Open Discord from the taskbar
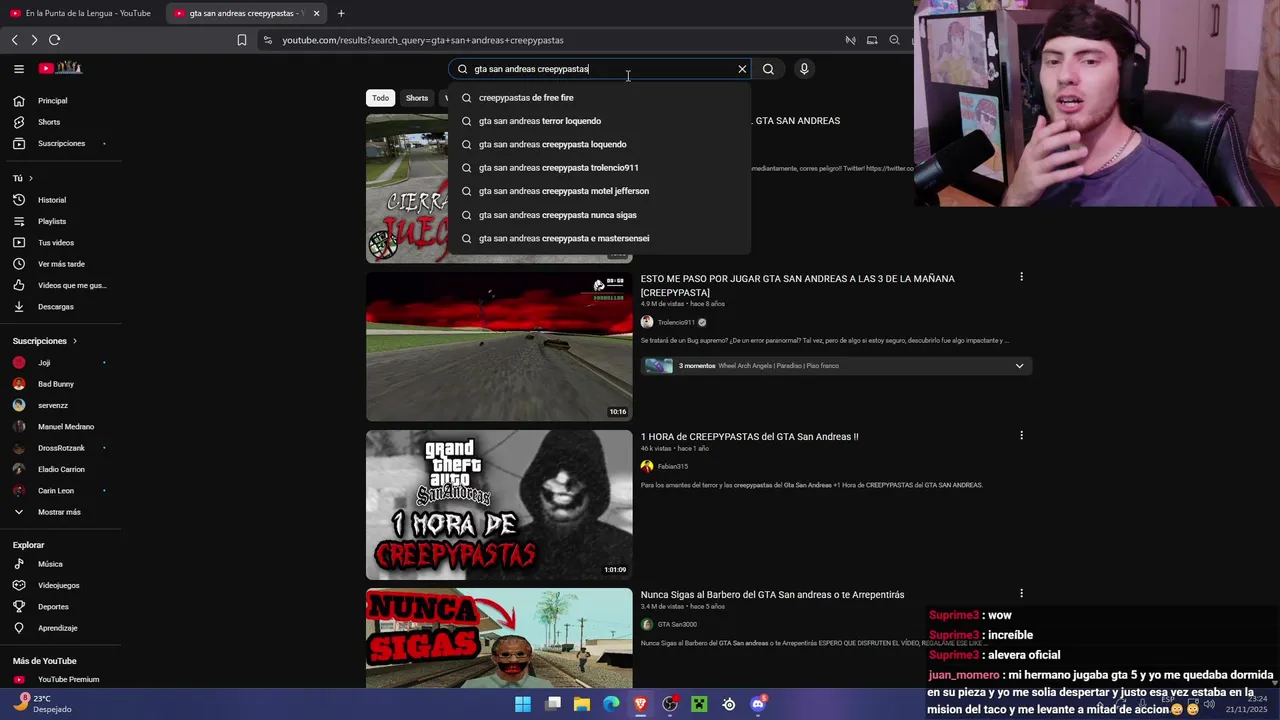1280x720 pixels. coord(758,704)
